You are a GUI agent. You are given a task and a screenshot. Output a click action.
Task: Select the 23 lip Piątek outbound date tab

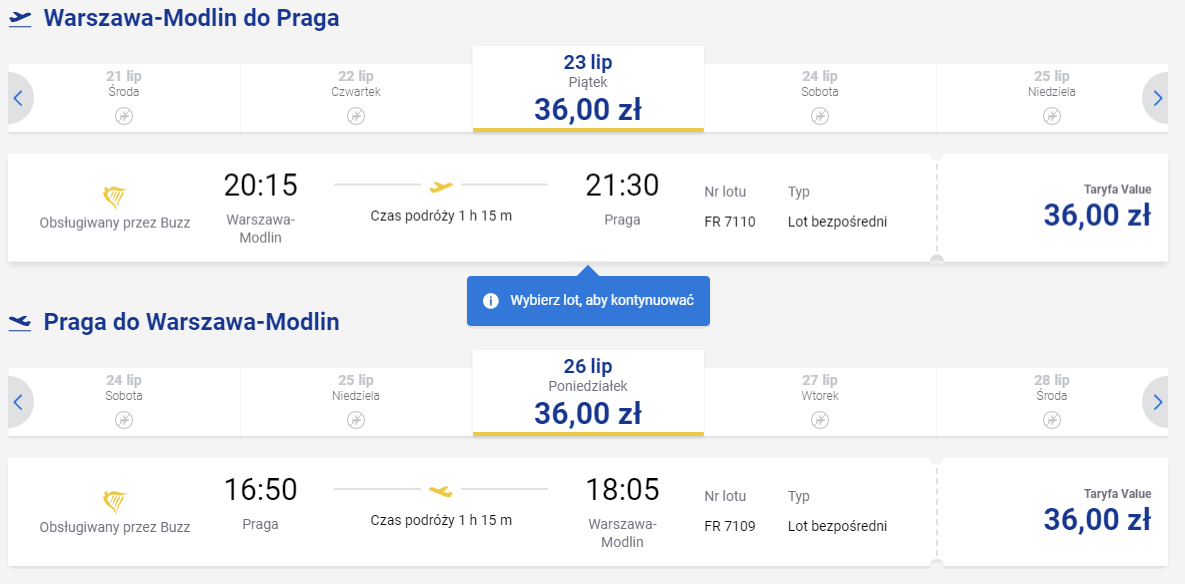588,88
